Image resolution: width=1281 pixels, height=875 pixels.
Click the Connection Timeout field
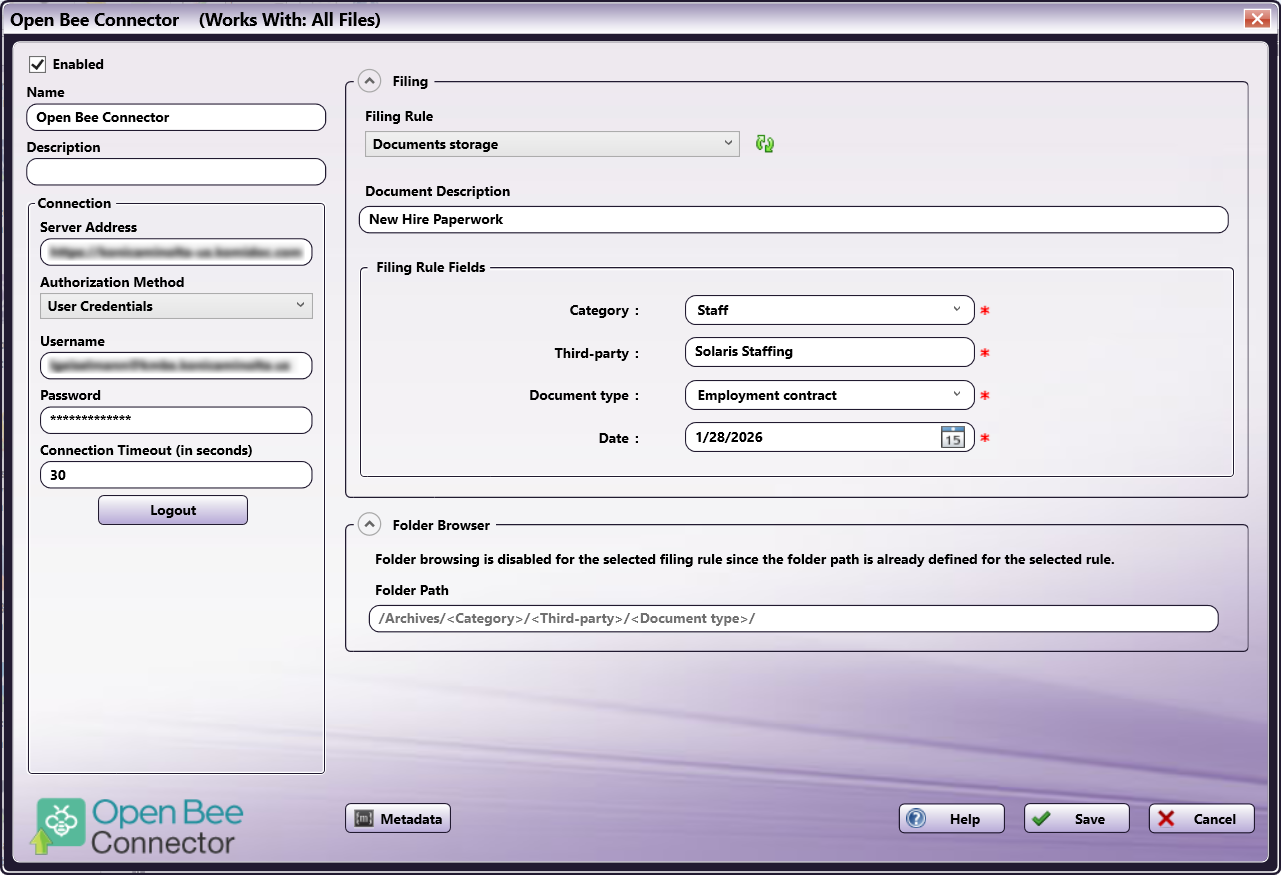click(176, 475)
